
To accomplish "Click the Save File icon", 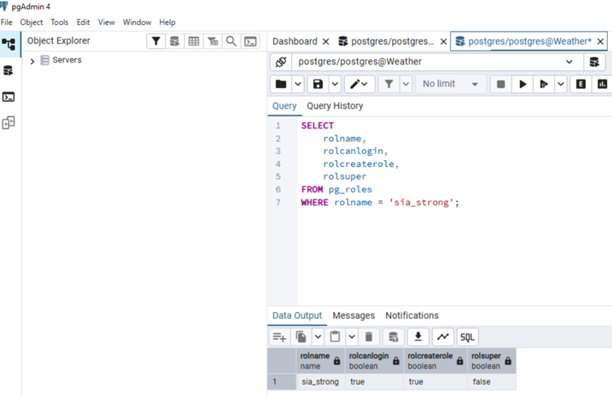I will (318, 84).
